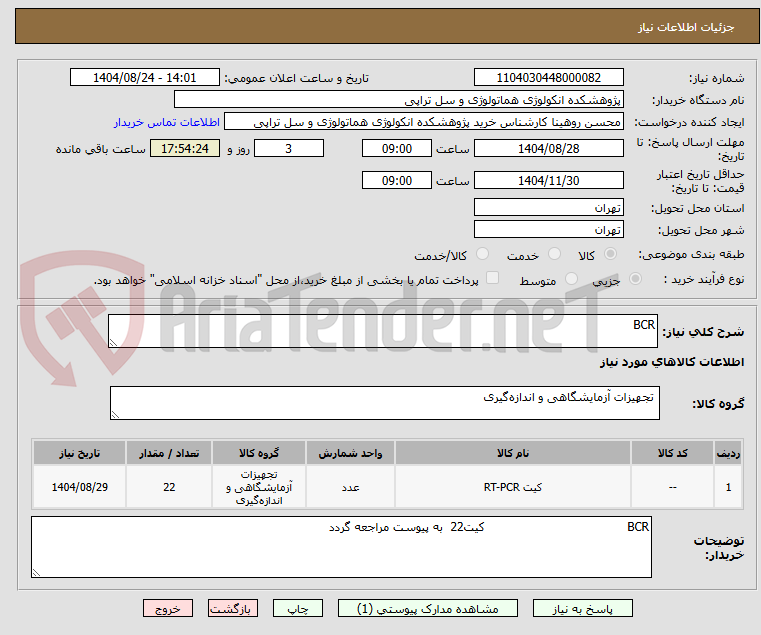Viewport: 761px width, 635px height.
Task: Select the جزیی purchase type radio
Action: [x=635, y=279]
